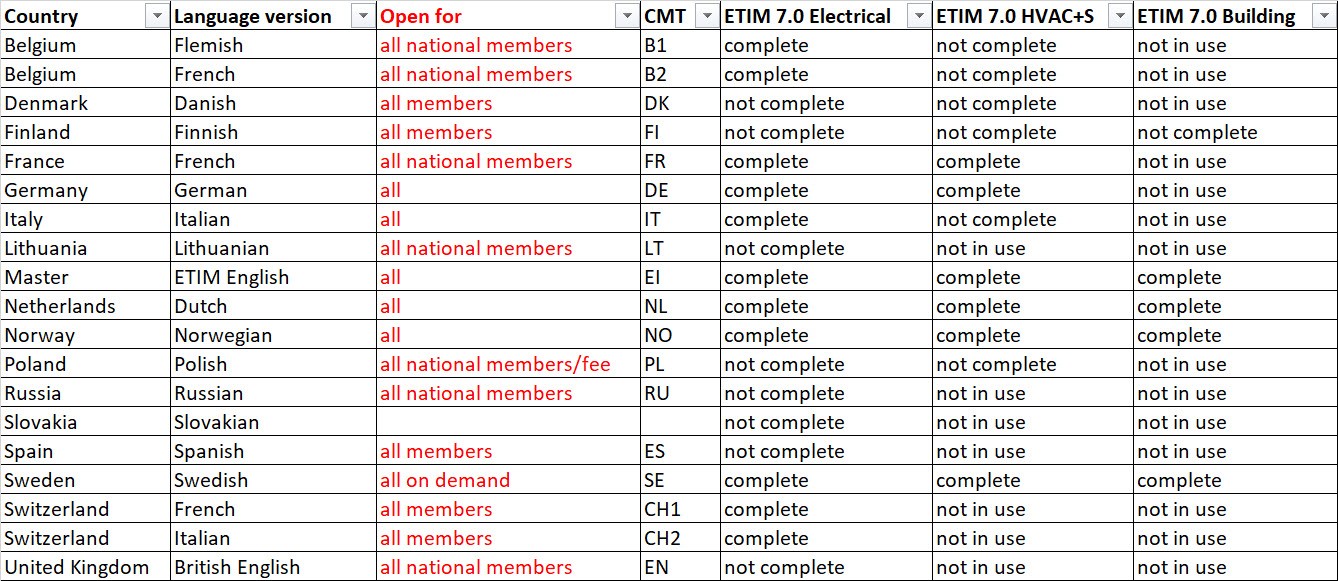Viewport: 1338px width, 581px height.
Task: Click the British English language cell
Action: coord(273,567)
